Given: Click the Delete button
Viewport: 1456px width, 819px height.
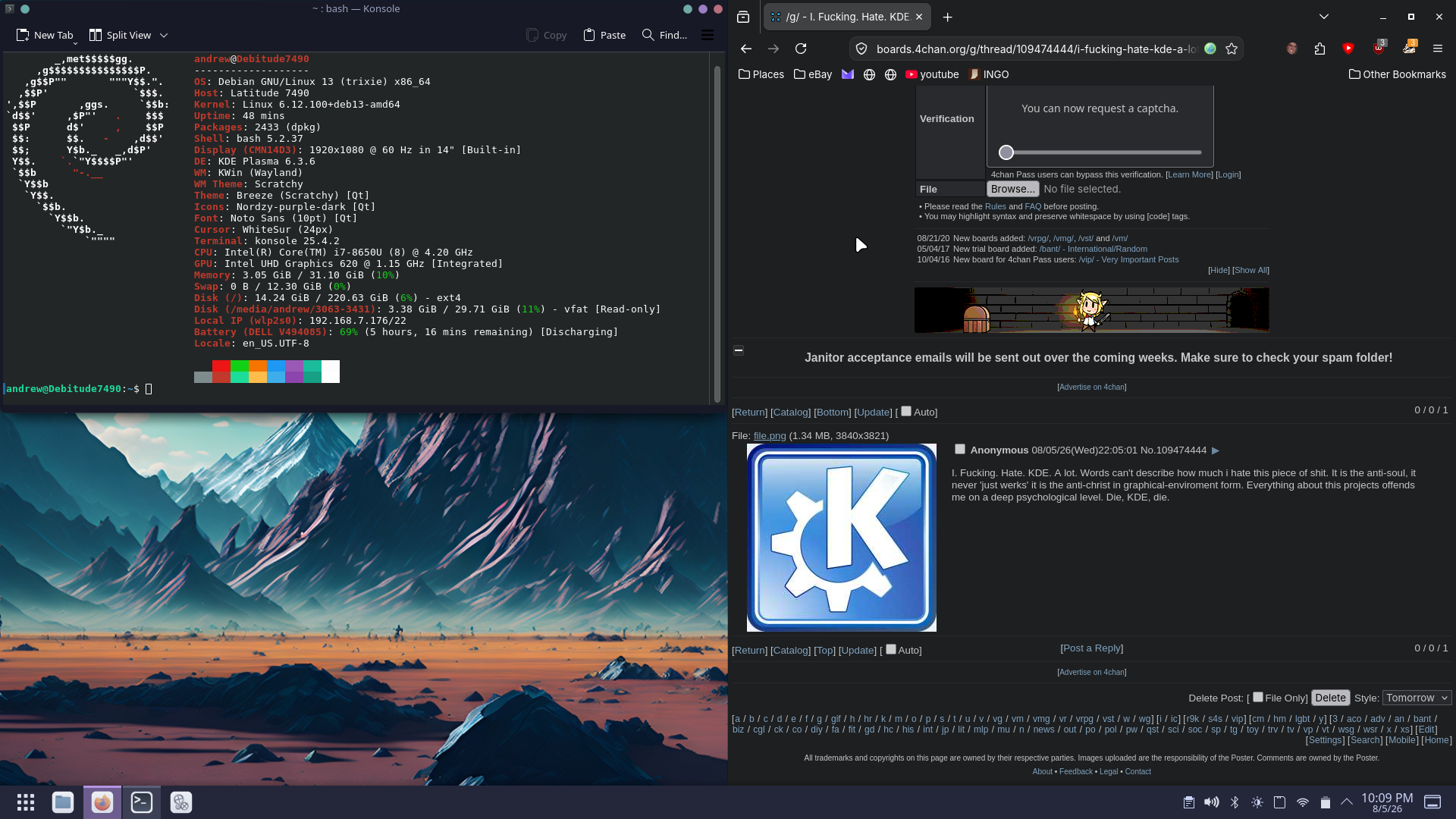Looking at the screenshot, I should point(1330,698).
